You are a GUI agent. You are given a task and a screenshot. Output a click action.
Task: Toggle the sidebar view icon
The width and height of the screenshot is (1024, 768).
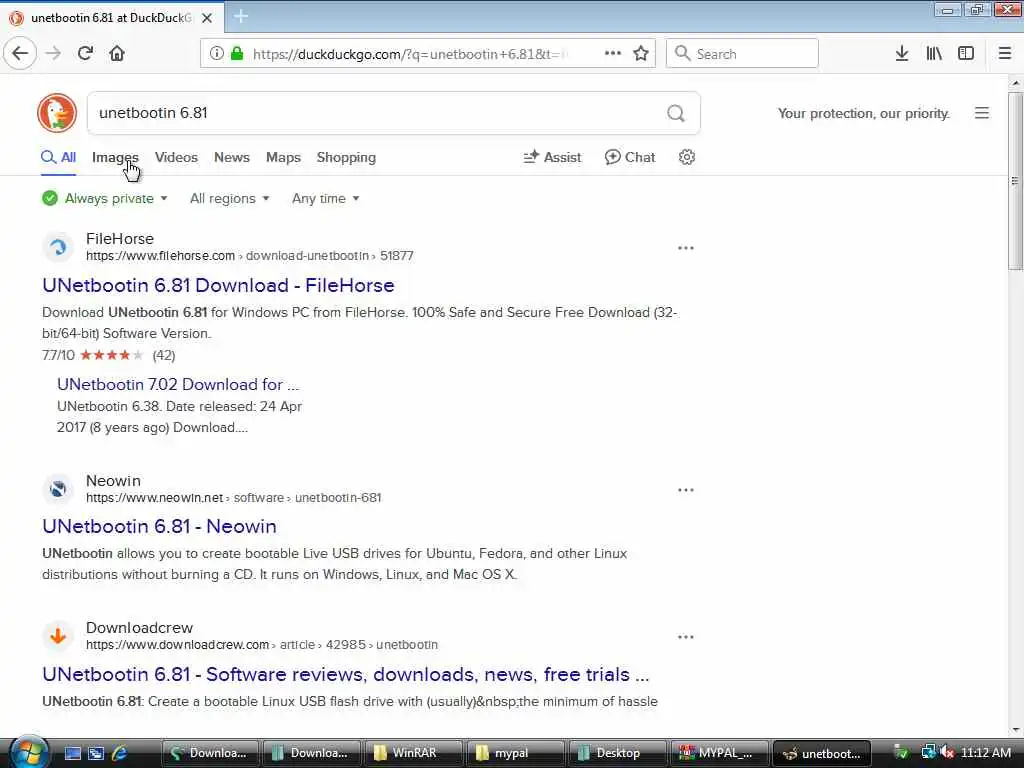click(x=966, y=54)
